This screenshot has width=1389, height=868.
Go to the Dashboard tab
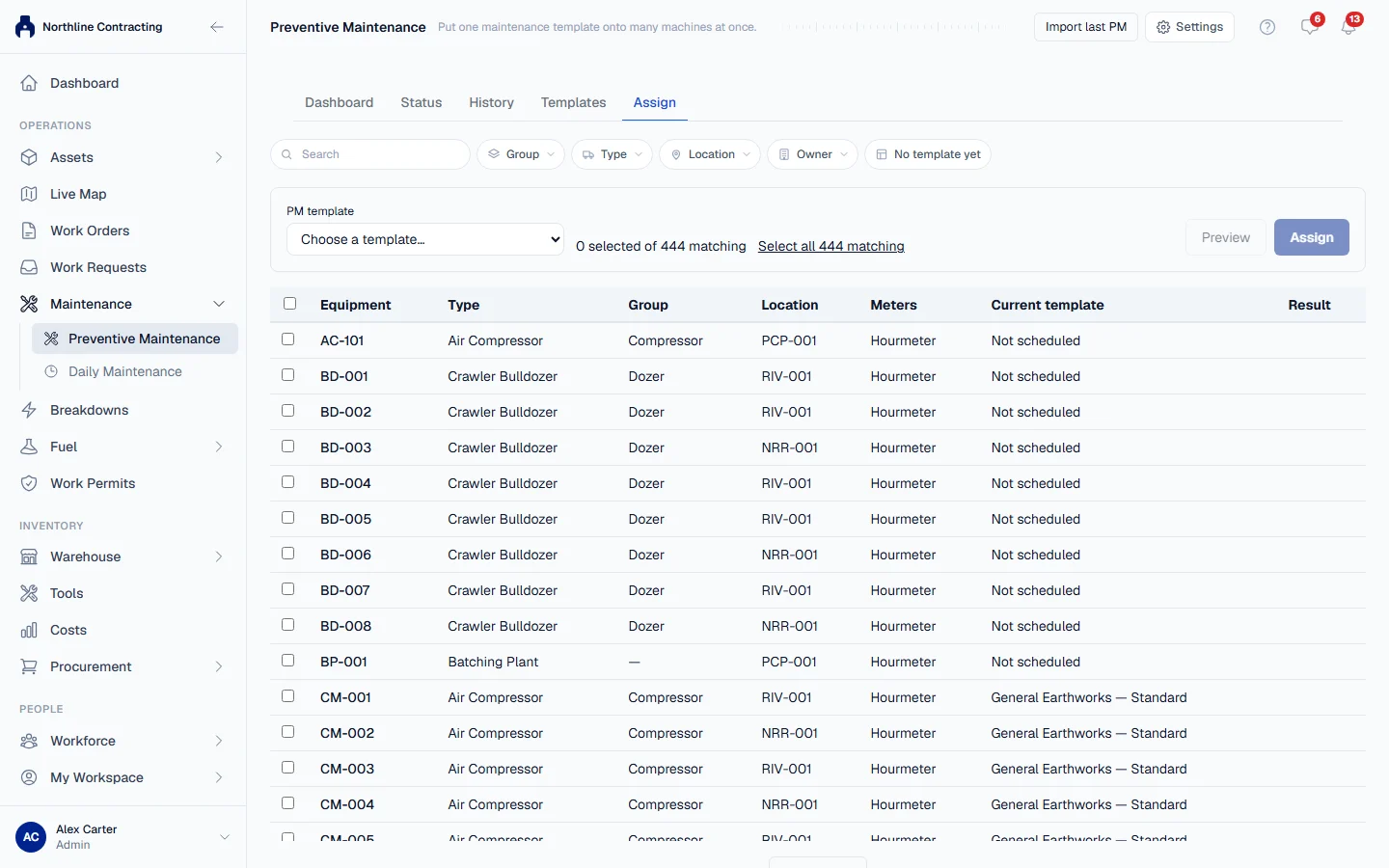click(339, 102)
